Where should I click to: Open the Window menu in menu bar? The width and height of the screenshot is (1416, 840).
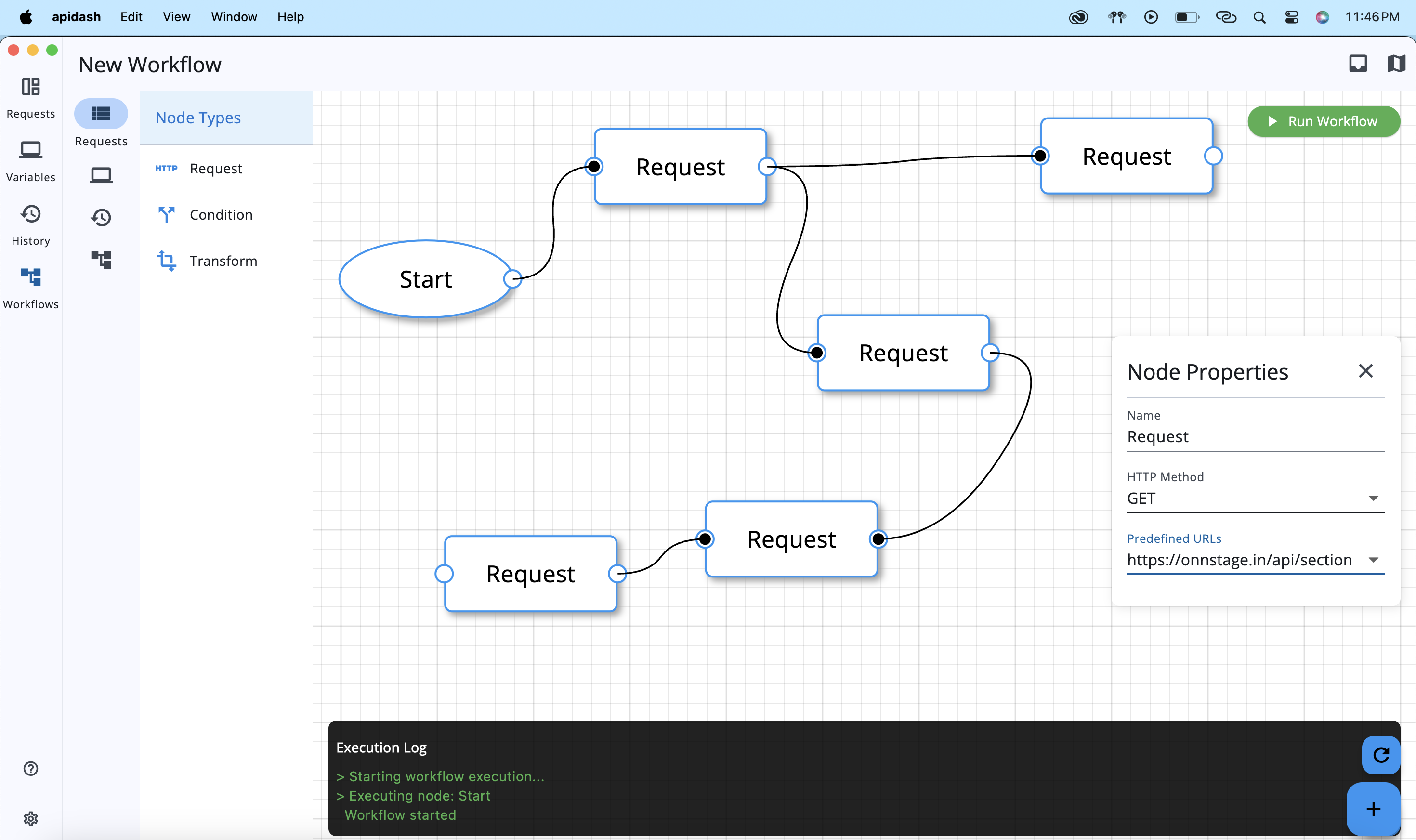pos(234,17)
